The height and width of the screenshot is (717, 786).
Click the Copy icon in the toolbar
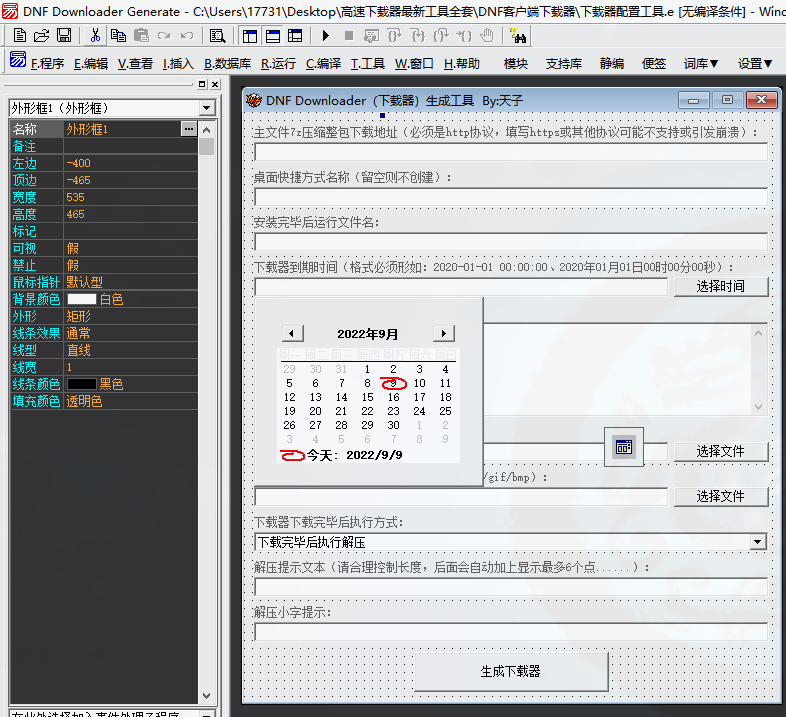tap(118, 36)
